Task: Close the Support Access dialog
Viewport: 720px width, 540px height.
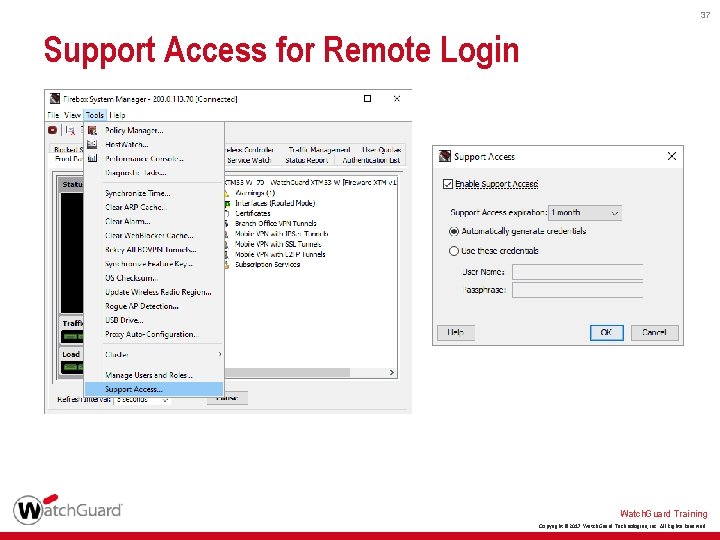Action: pos(671,156)
